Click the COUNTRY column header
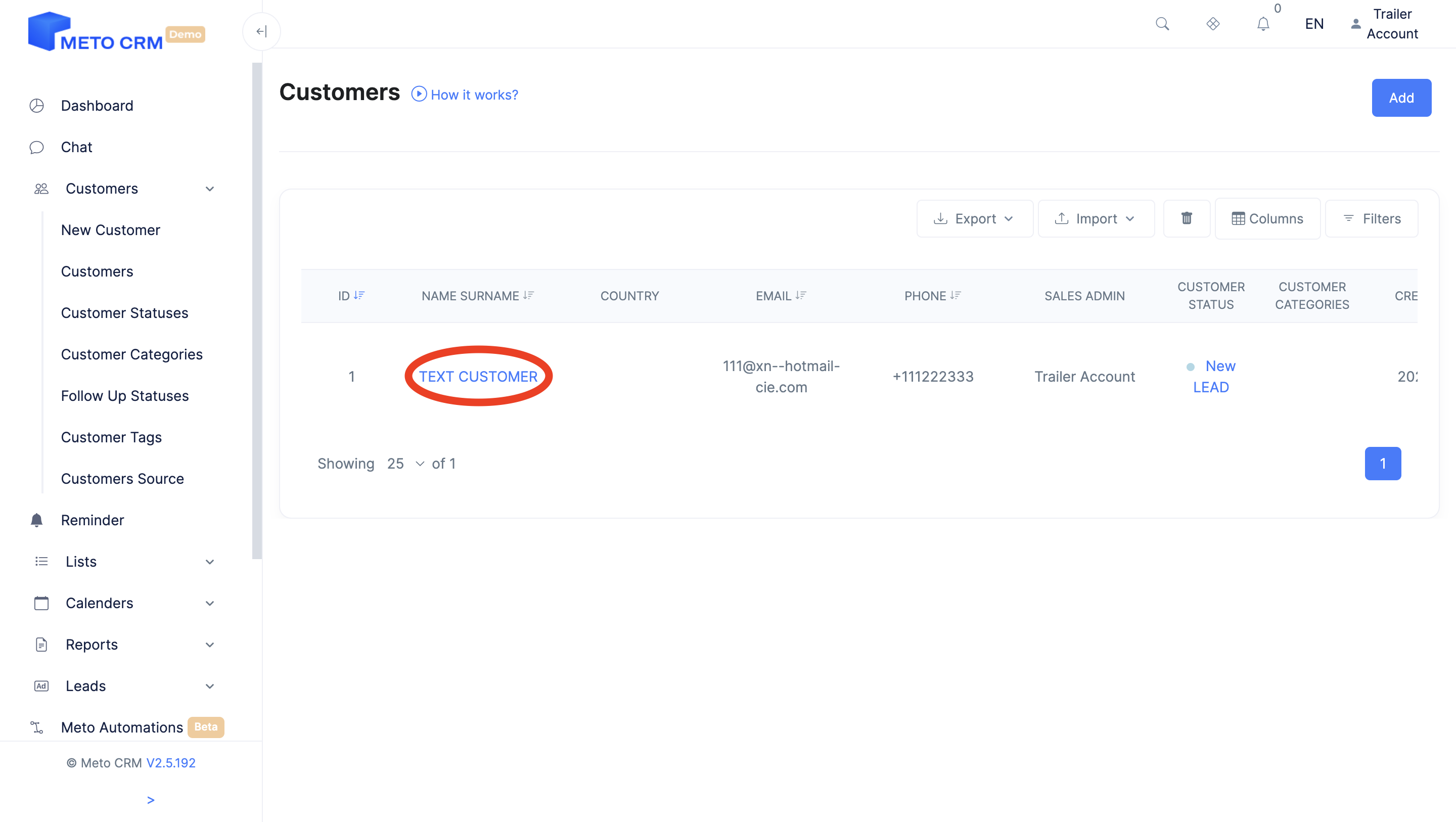Viewport: 1456px width, 822px height. pos(629,296)
